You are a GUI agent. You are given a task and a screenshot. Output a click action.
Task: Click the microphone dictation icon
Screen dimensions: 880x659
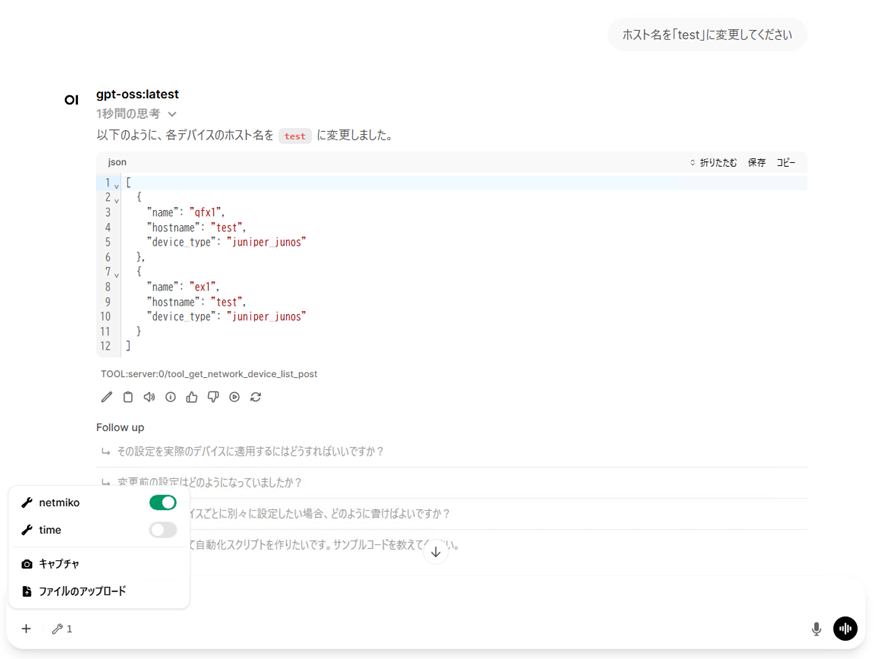[817, 629]
